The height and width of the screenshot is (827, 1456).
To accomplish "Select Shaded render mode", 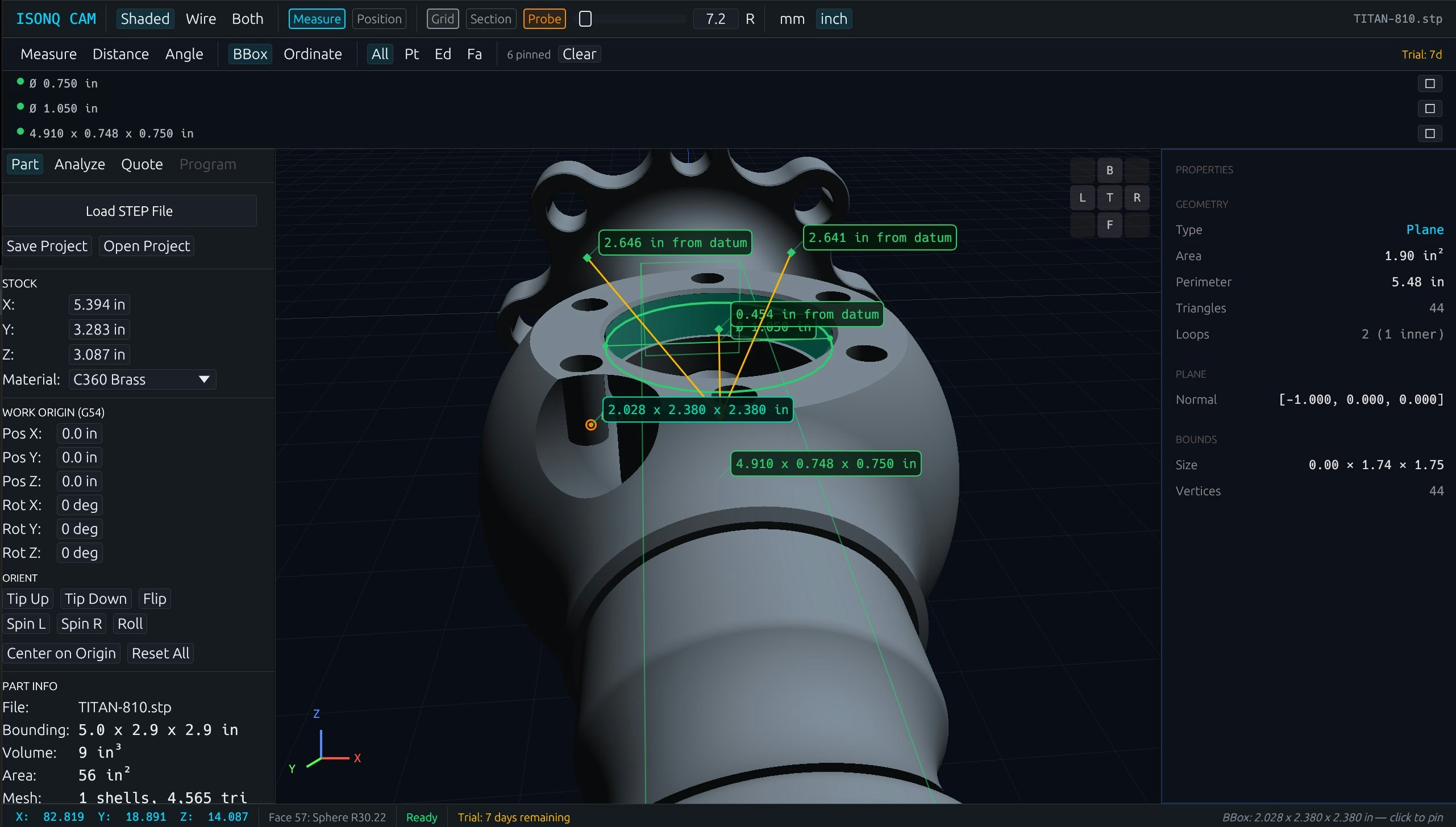I will coord(145,19).
